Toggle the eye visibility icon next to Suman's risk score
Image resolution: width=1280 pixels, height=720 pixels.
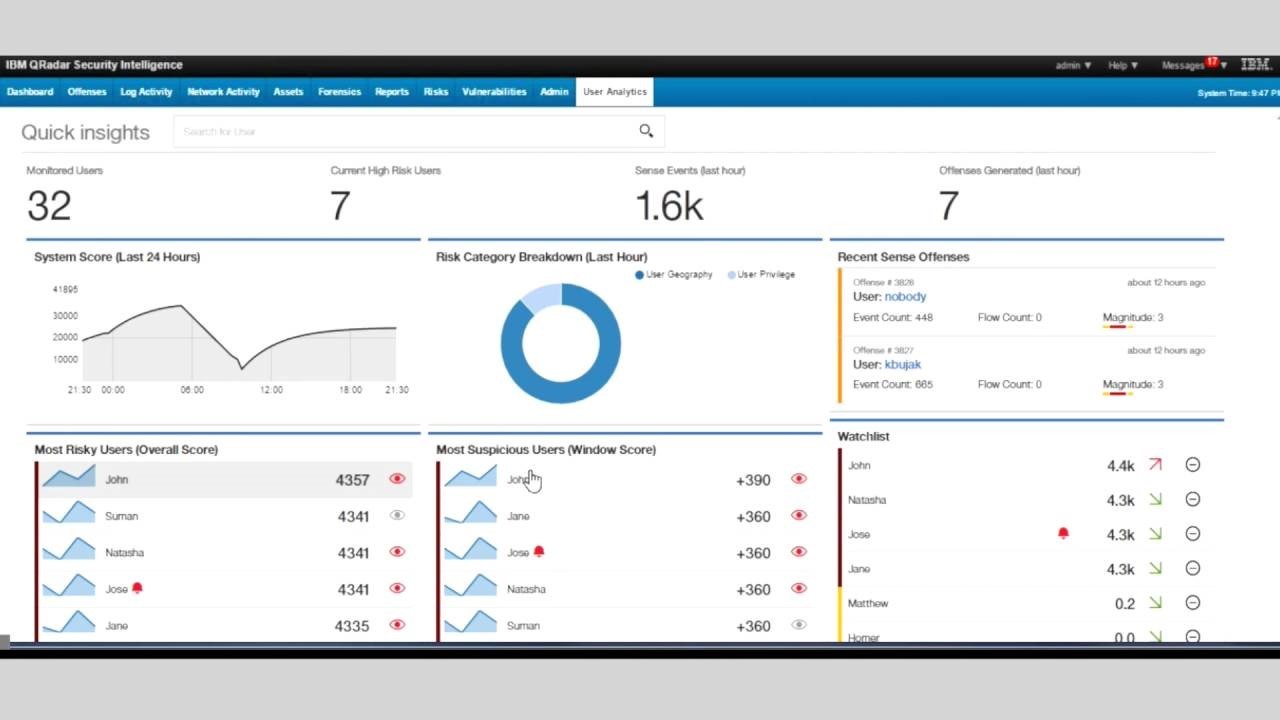[397, 515]
